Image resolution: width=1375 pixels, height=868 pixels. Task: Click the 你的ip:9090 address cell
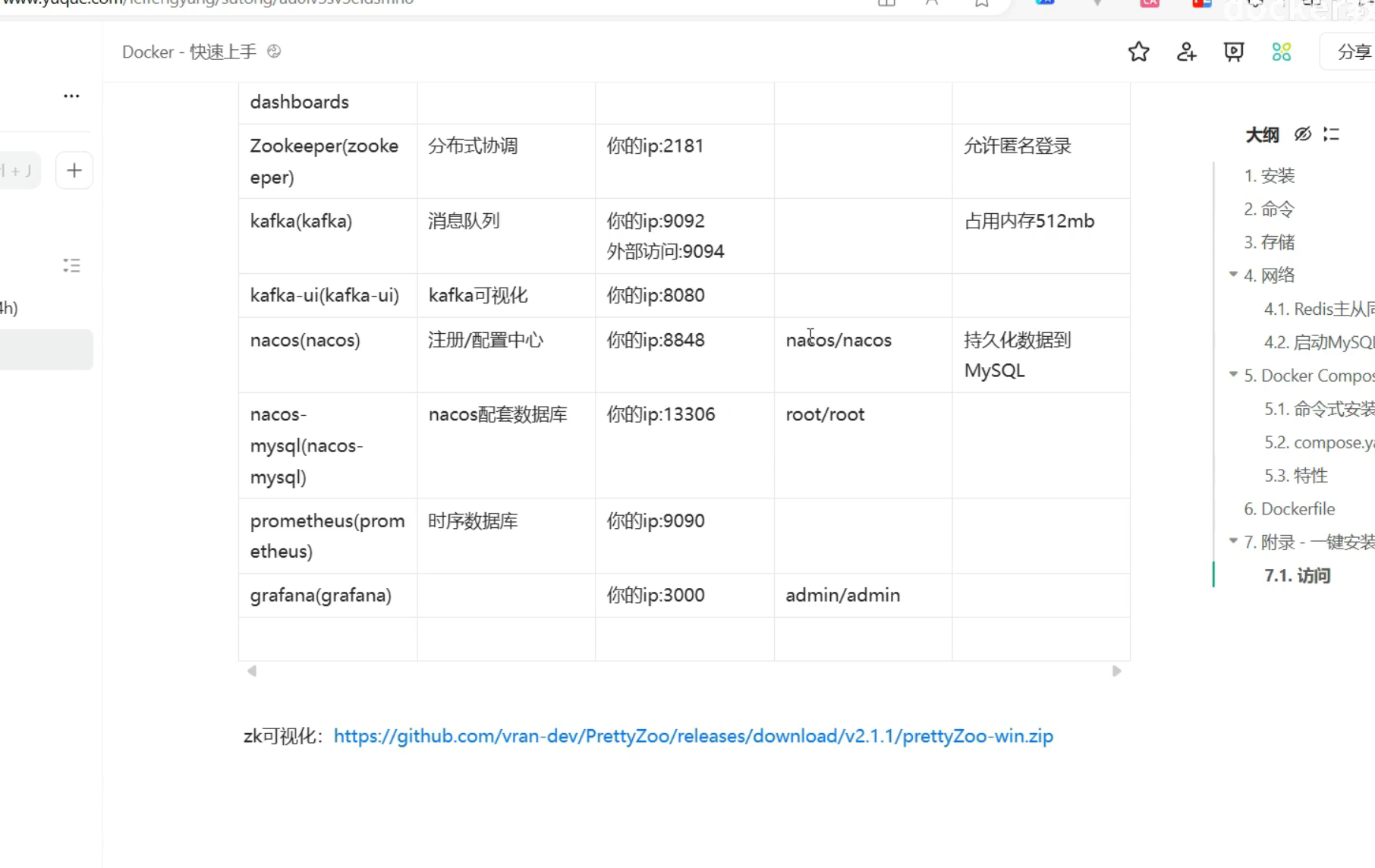(x=684, y=536)
